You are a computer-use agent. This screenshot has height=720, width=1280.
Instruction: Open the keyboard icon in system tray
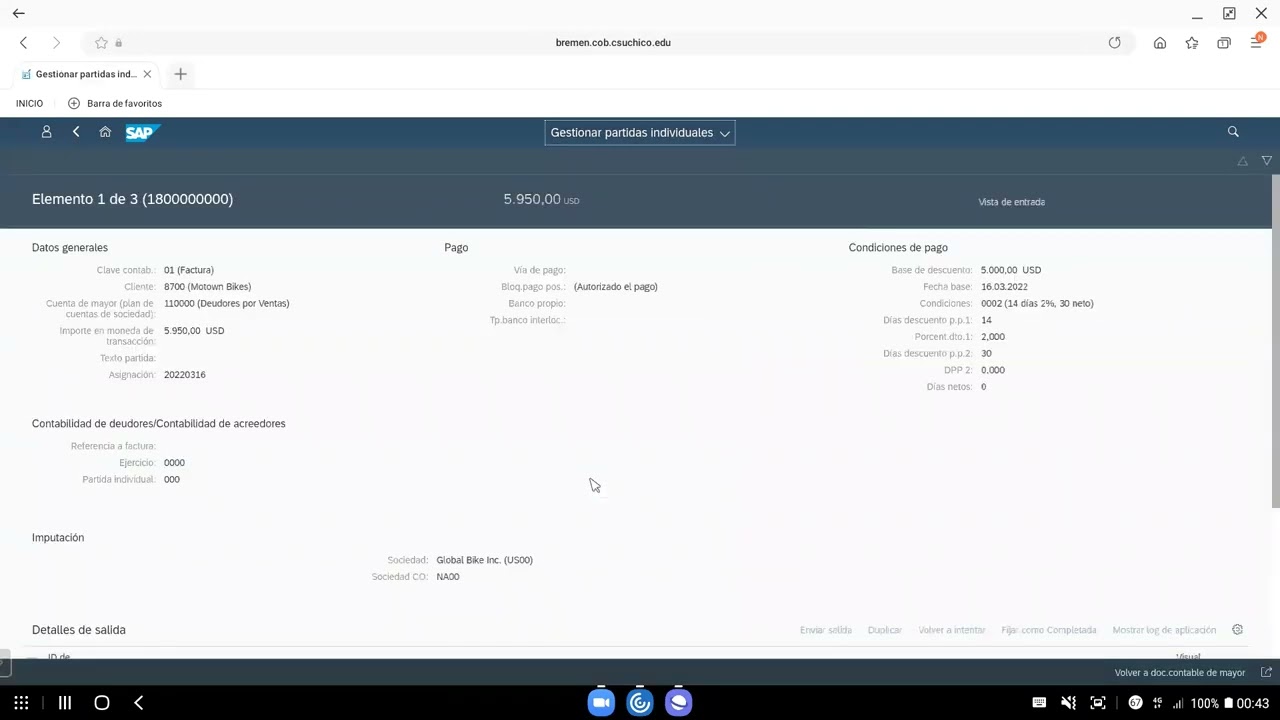[1039, 703]
